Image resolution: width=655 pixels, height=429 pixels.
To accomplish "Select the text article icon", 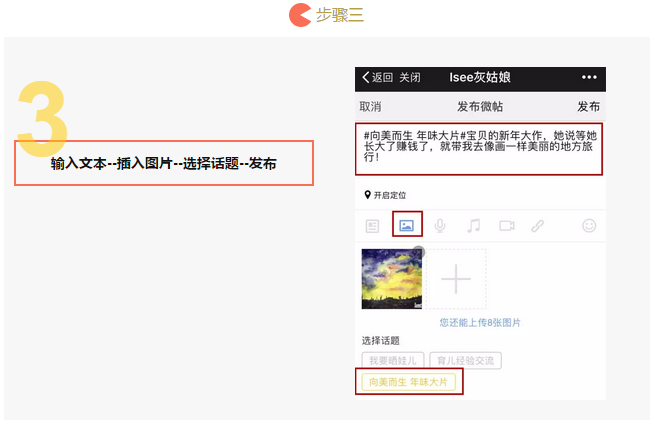I will coord(372,226).
